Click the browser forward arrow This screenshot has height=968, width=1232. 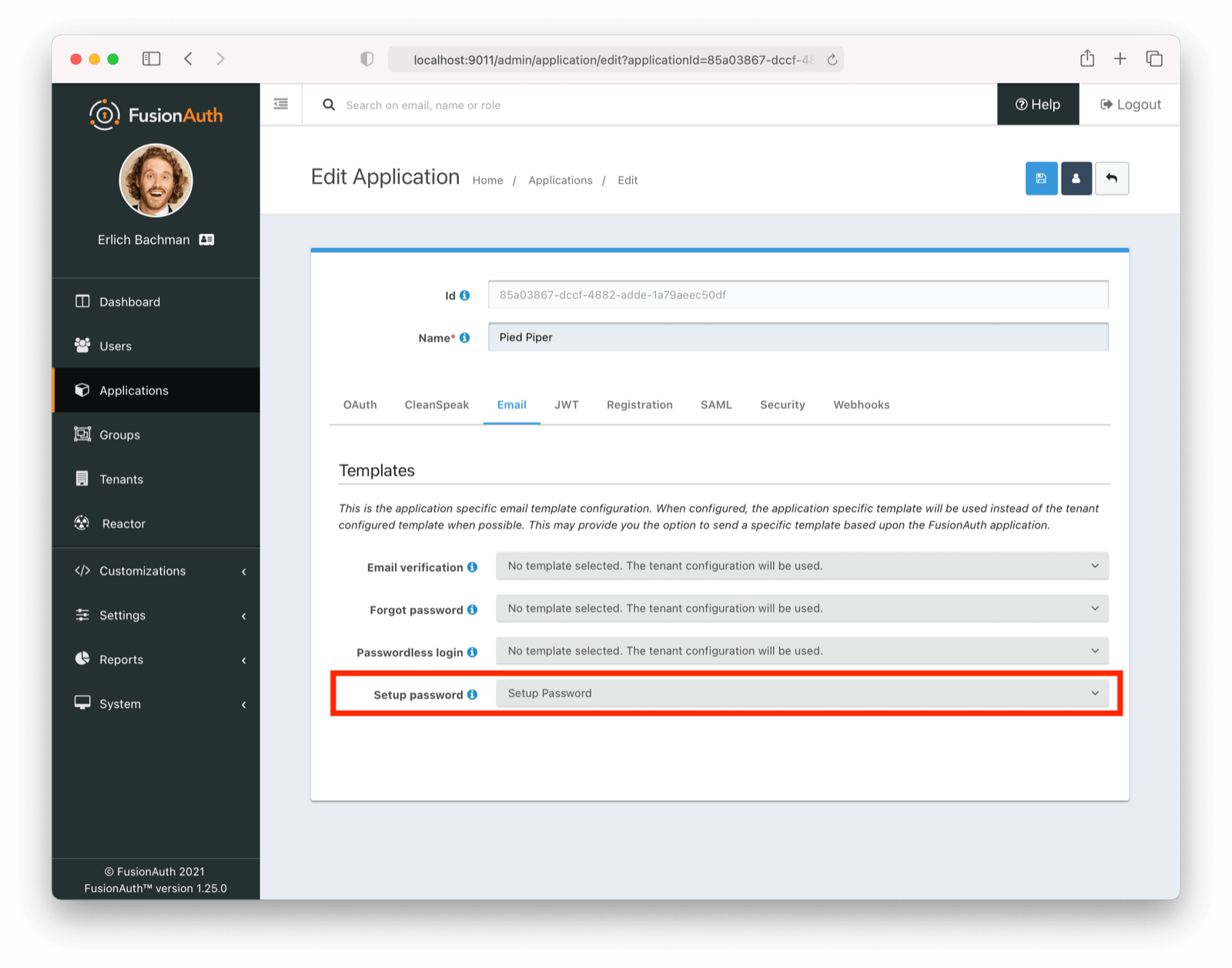[220, 59]
